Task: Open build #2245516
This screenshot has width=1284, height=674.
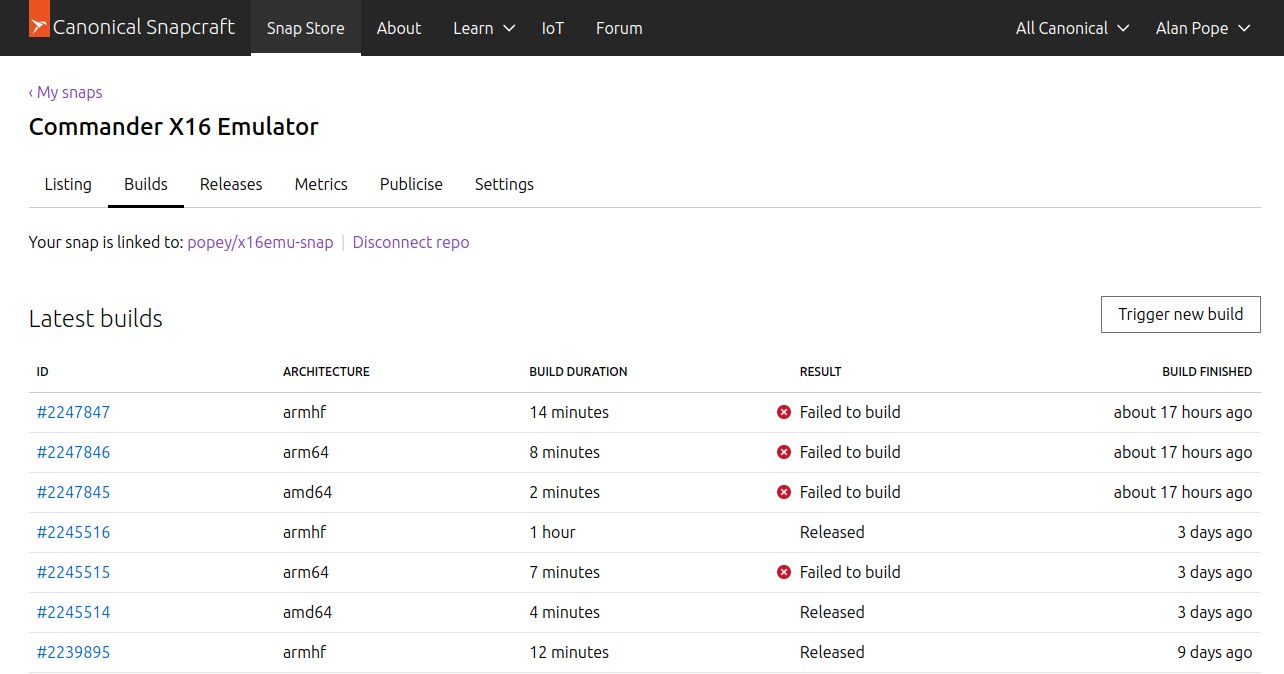Action: pos(73,532)
